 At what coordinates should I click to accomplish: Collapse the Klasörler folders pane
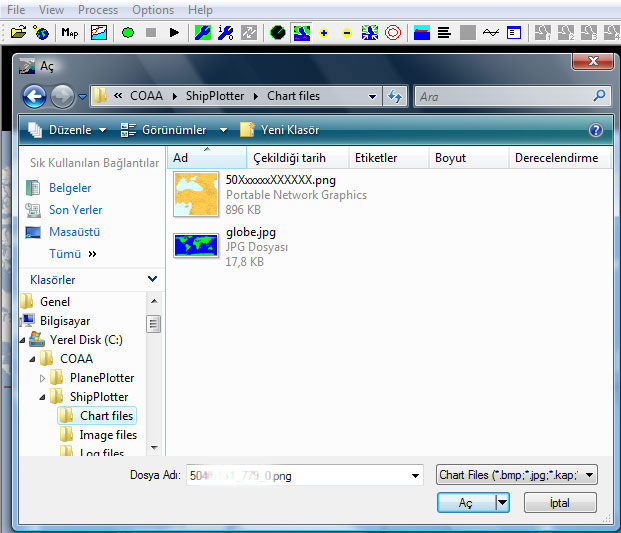tap(152, 279)
